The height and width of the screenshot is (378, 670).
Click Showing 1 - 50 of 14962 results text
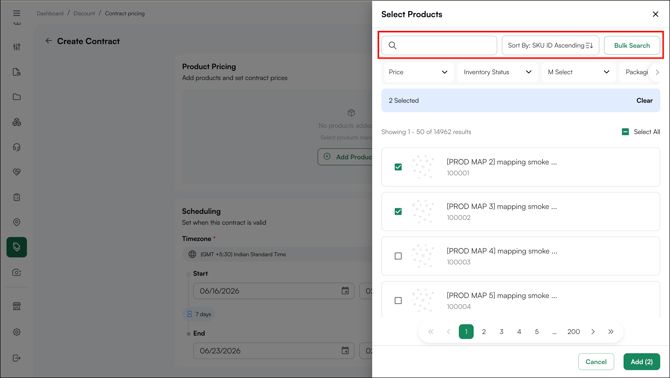[426, 132]
